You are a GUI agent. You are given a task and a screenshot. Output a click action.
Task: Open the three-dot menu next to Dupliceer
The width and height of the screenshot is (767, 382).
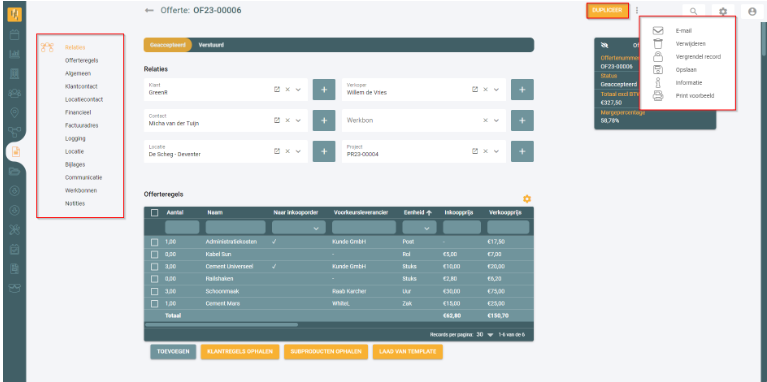[637, 10]
